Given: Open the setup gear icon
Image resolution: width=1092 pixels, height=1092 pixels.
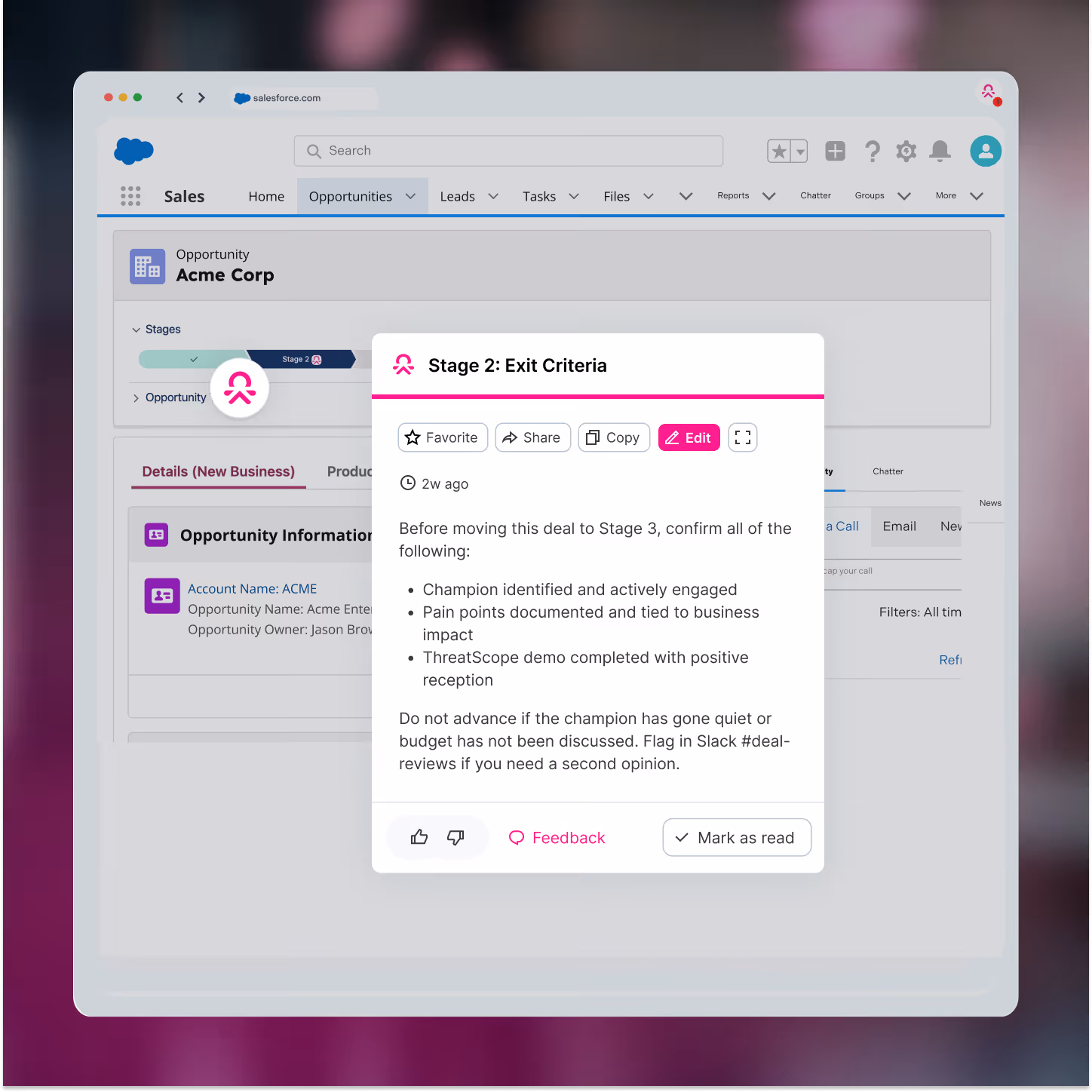Looking at the screenshot, I should click(x=906, y=152).
